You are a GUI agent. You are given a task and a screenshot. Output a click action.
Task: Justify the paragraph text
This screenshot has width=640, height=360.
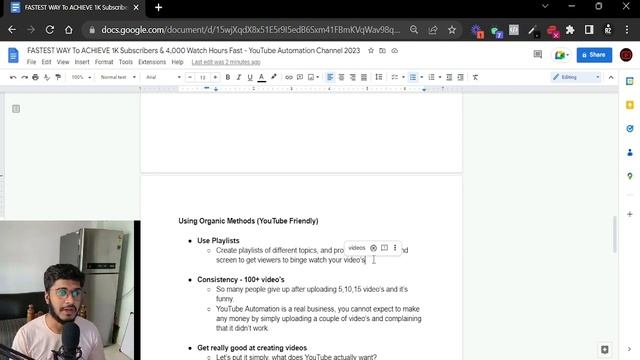364,77
